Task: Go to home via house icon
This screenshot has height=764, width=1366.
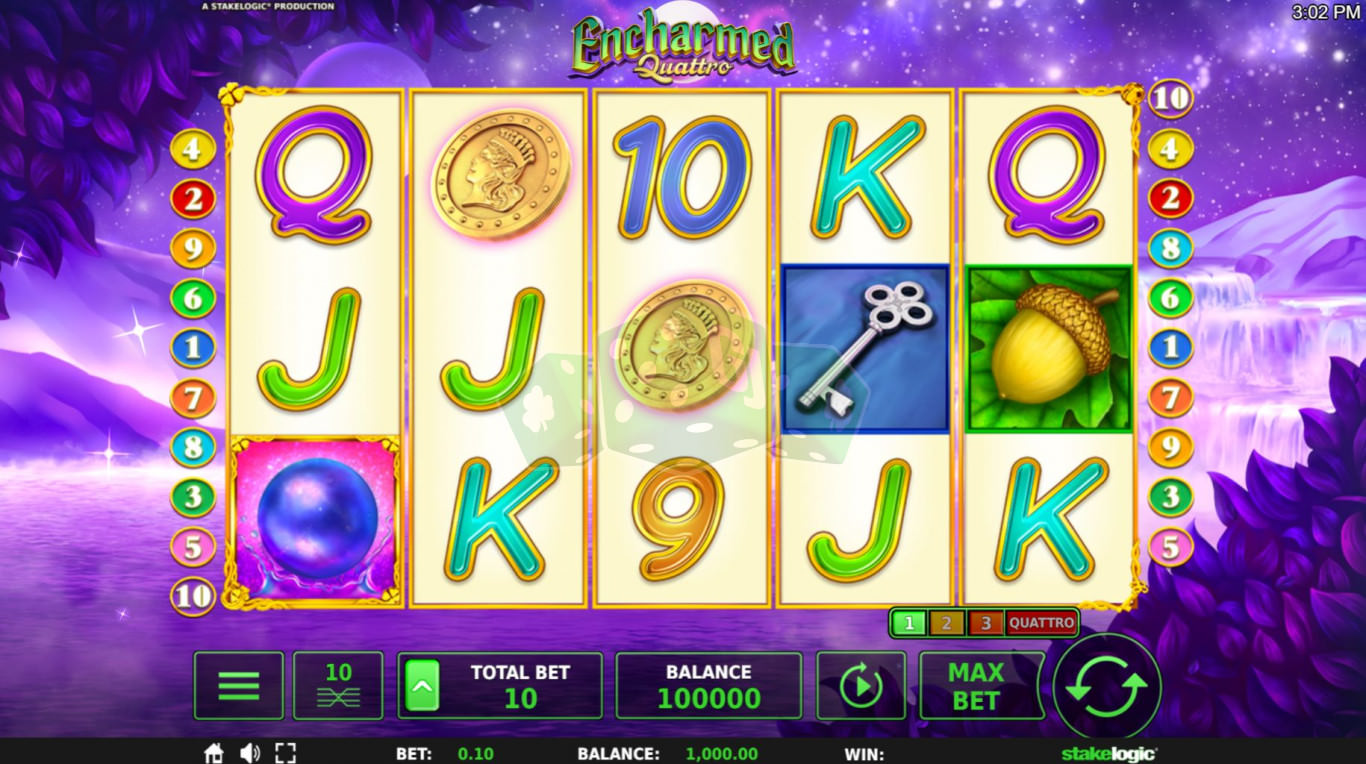Action: pyautogui.click(x=213, y=753)
